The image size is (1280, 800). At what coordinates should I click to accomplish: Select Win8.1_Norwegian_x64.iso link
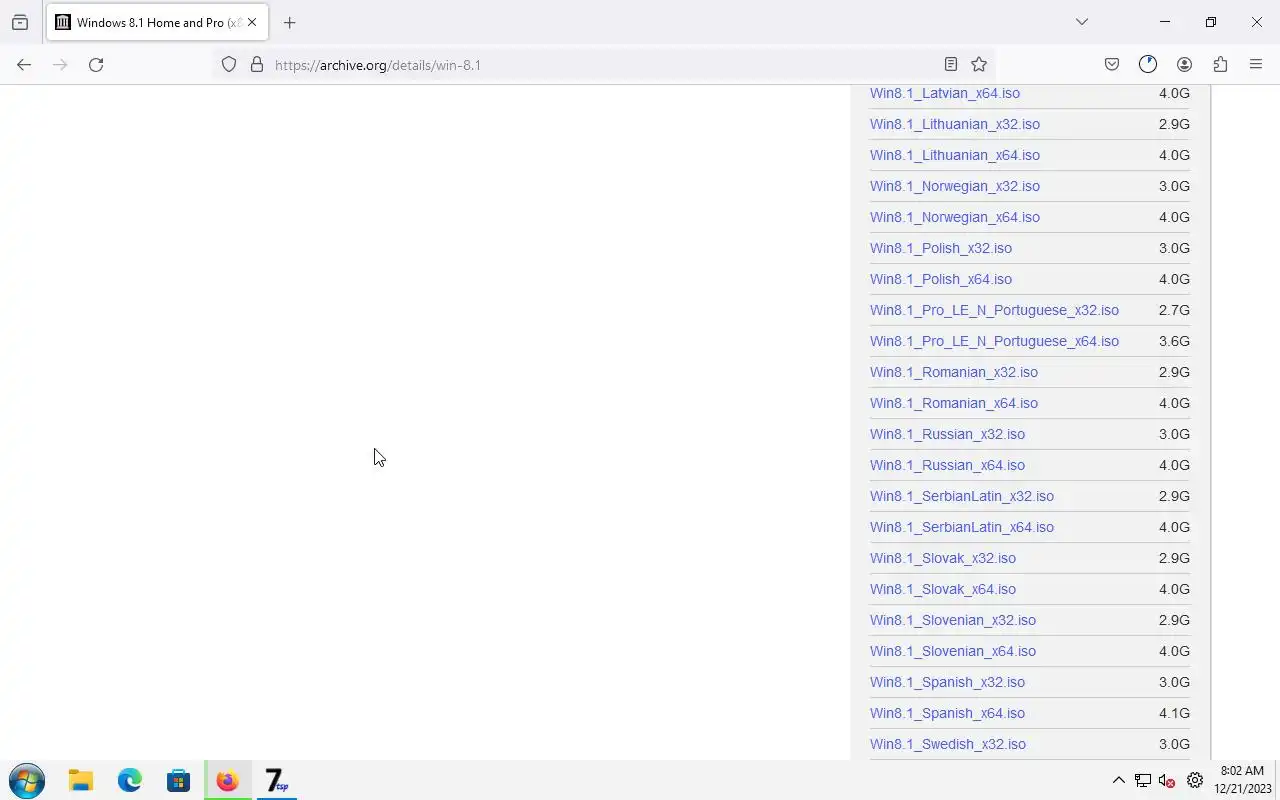pyautogui.click(x=955, y=217)
